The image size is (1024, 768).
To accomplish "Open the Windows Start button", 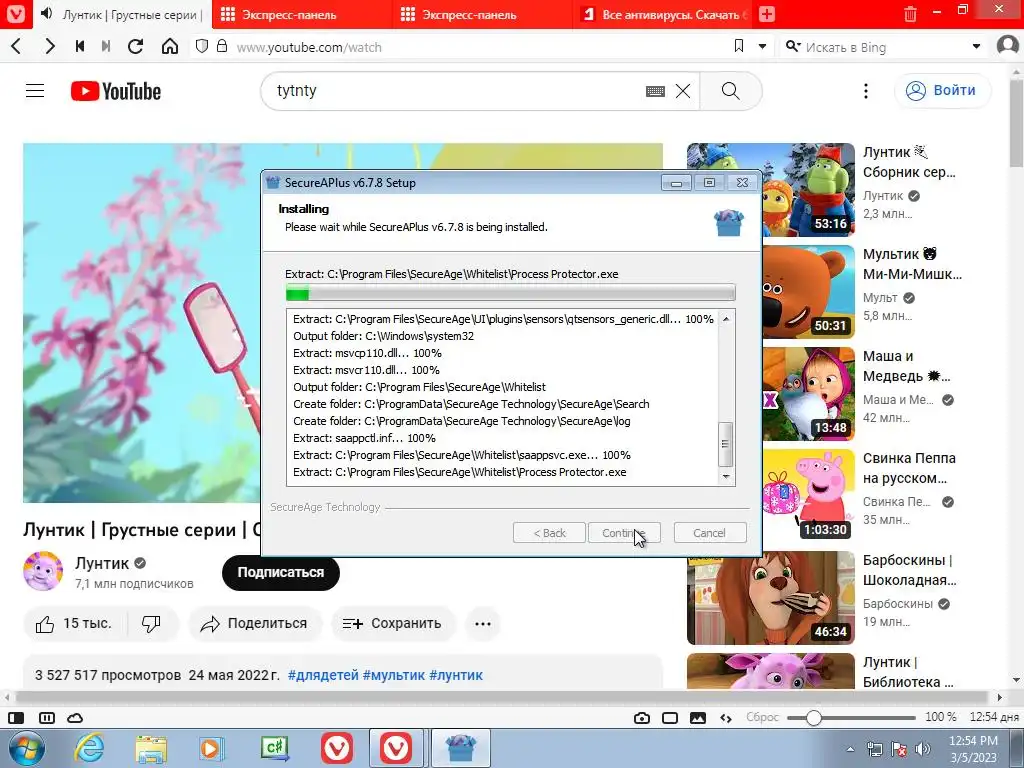I will tap(26, 748).
